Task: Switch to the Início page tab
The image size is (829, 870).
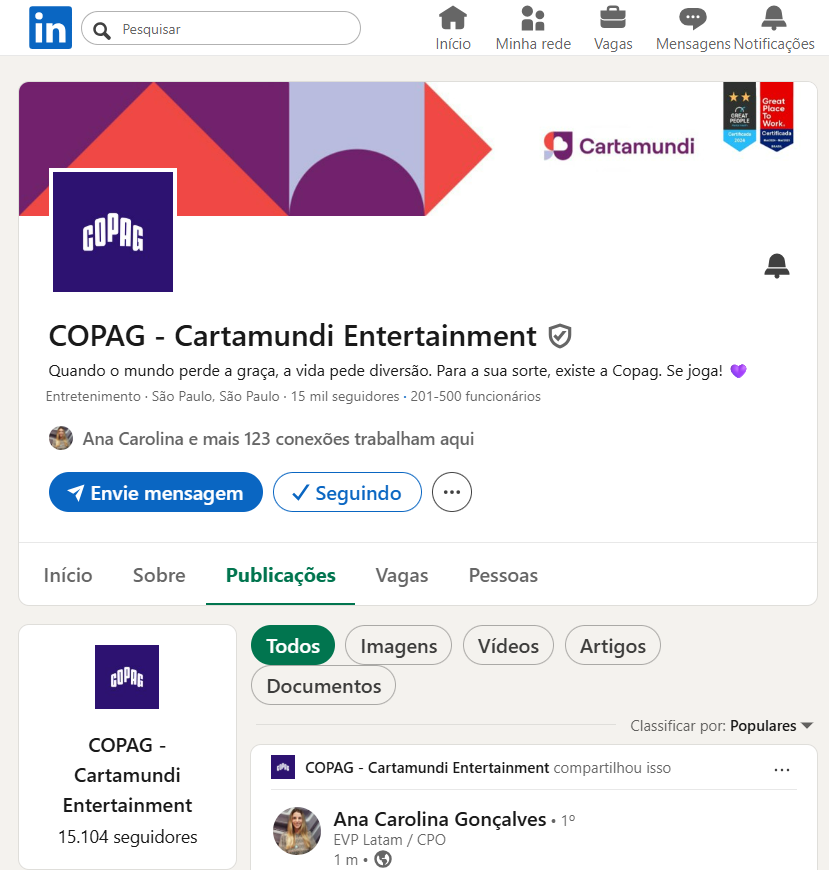Action: (x=68, y=575)
